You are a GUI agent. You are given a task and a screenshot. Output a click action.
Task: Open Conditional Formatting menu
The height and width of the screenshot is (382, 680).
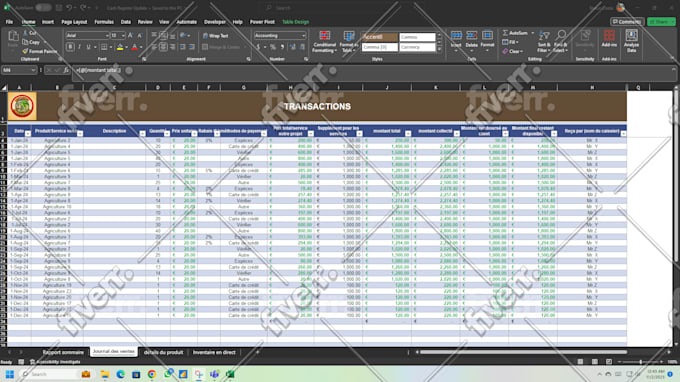[x=324, y=42]
